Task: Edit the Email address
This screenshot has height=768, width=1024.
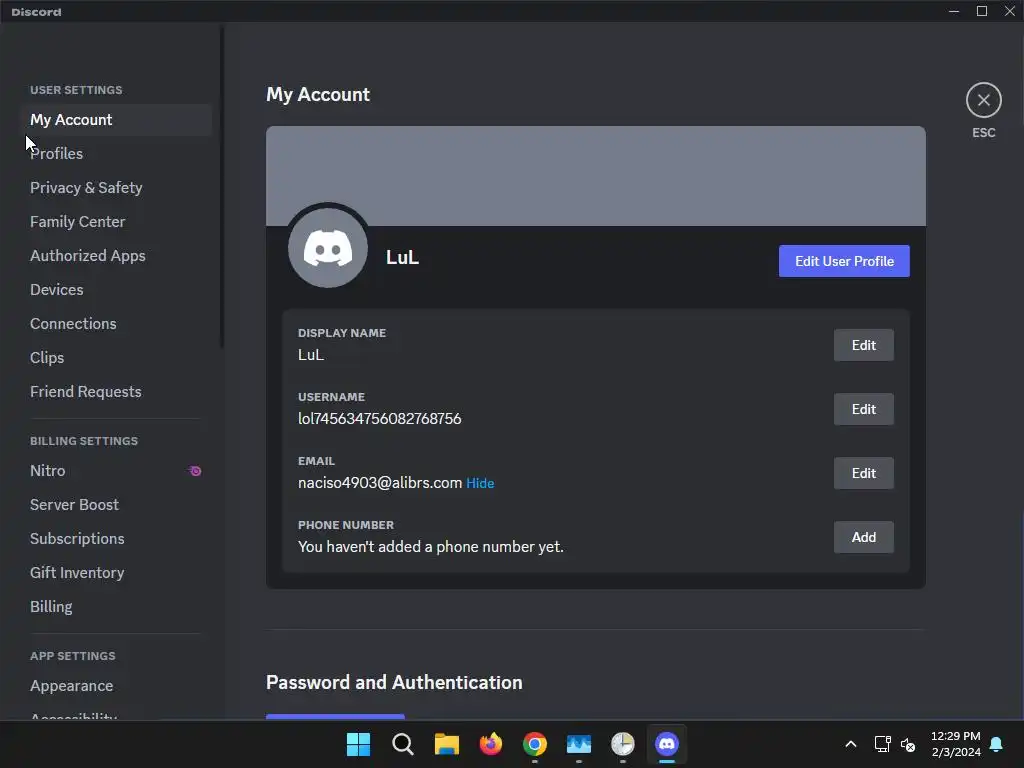Action: [x=863, y=473]
